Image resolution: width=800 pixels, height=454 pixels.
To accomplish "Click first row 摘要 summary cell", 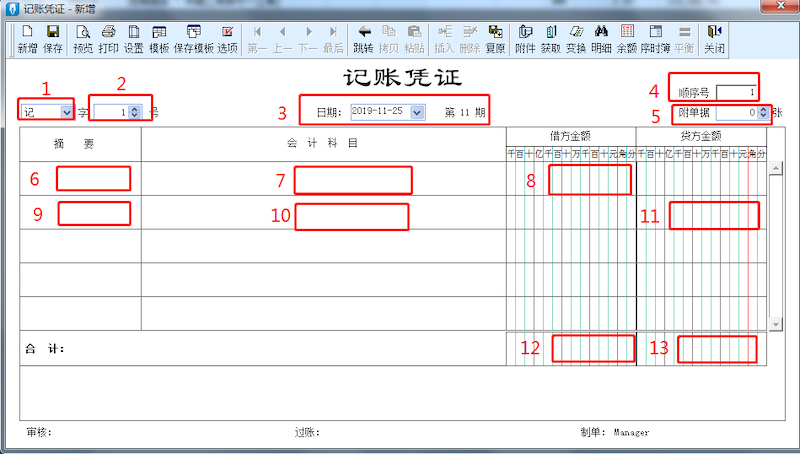I will (x=81, y=179).
